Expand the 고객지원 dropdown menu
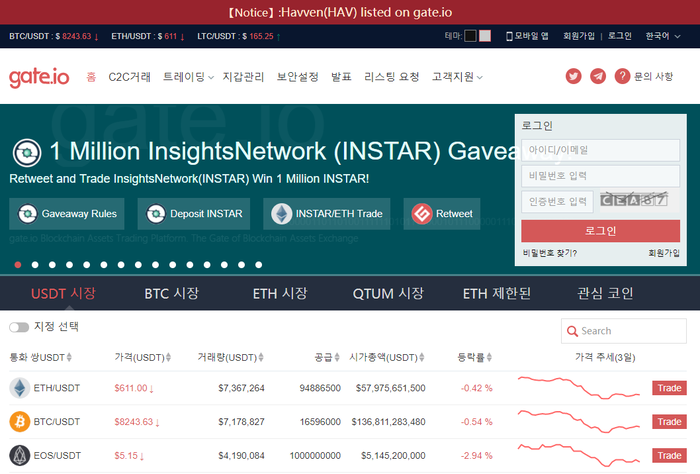The image size is (700, 474). 457,77
